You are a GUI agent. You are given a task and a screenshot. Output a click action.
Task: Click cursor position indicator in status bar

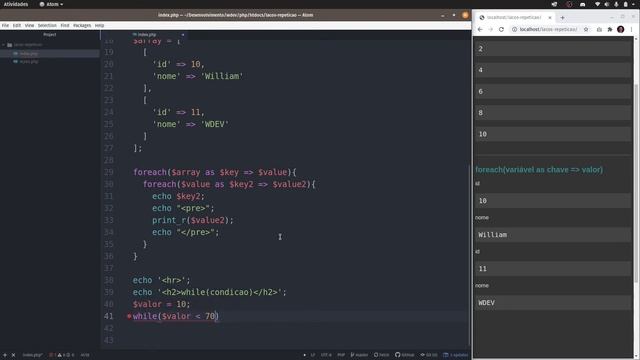[x=85, y=355]
